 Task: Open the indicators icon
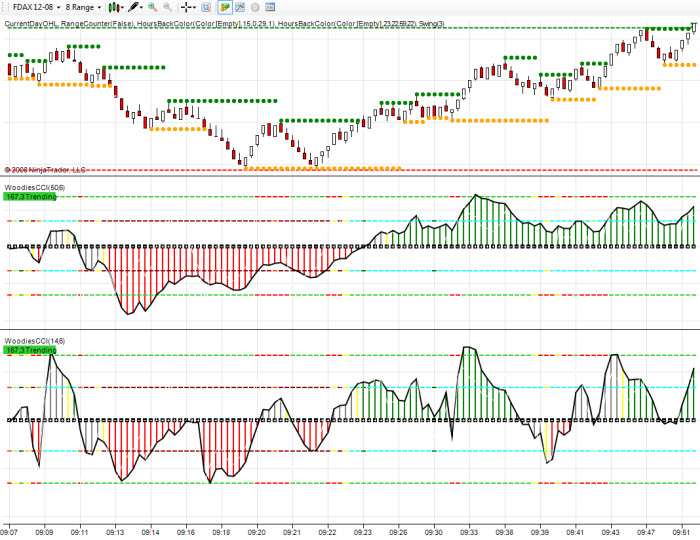[x=240, y=7]
